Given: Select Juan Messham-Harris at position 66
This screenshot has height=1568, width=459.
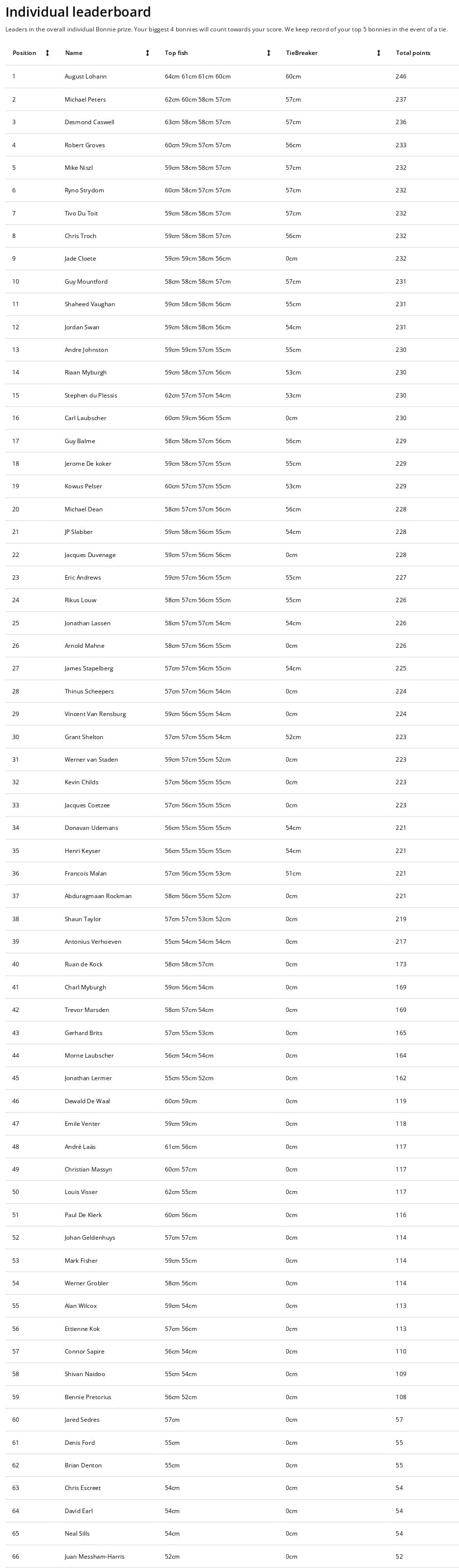Looking at the screenshot, I should click(232, 1556).
